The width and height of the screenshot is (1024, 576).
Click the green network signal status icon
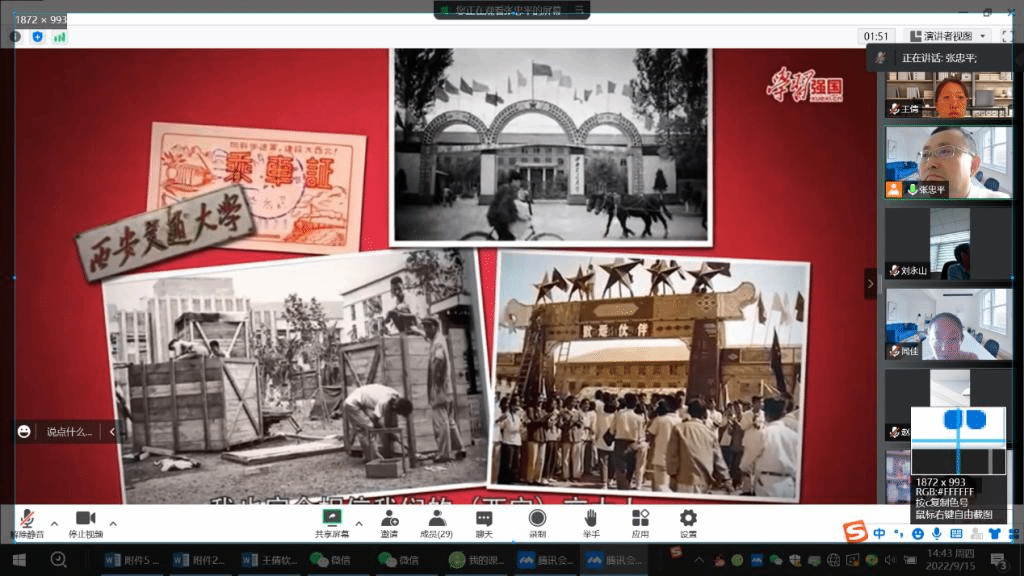click(60, 36)
